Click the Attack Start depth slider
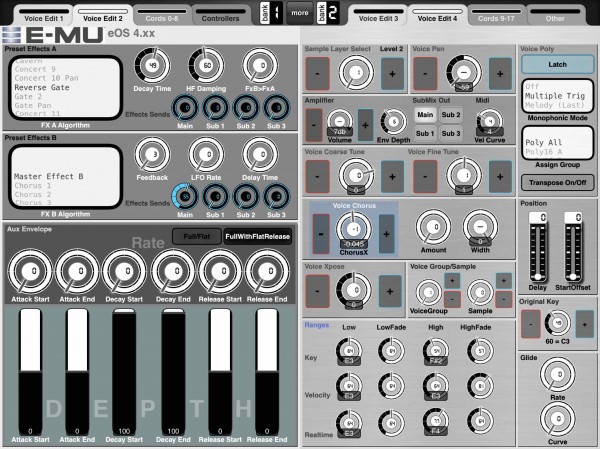Viewport: 600px width, 449px height. (30, 372)
